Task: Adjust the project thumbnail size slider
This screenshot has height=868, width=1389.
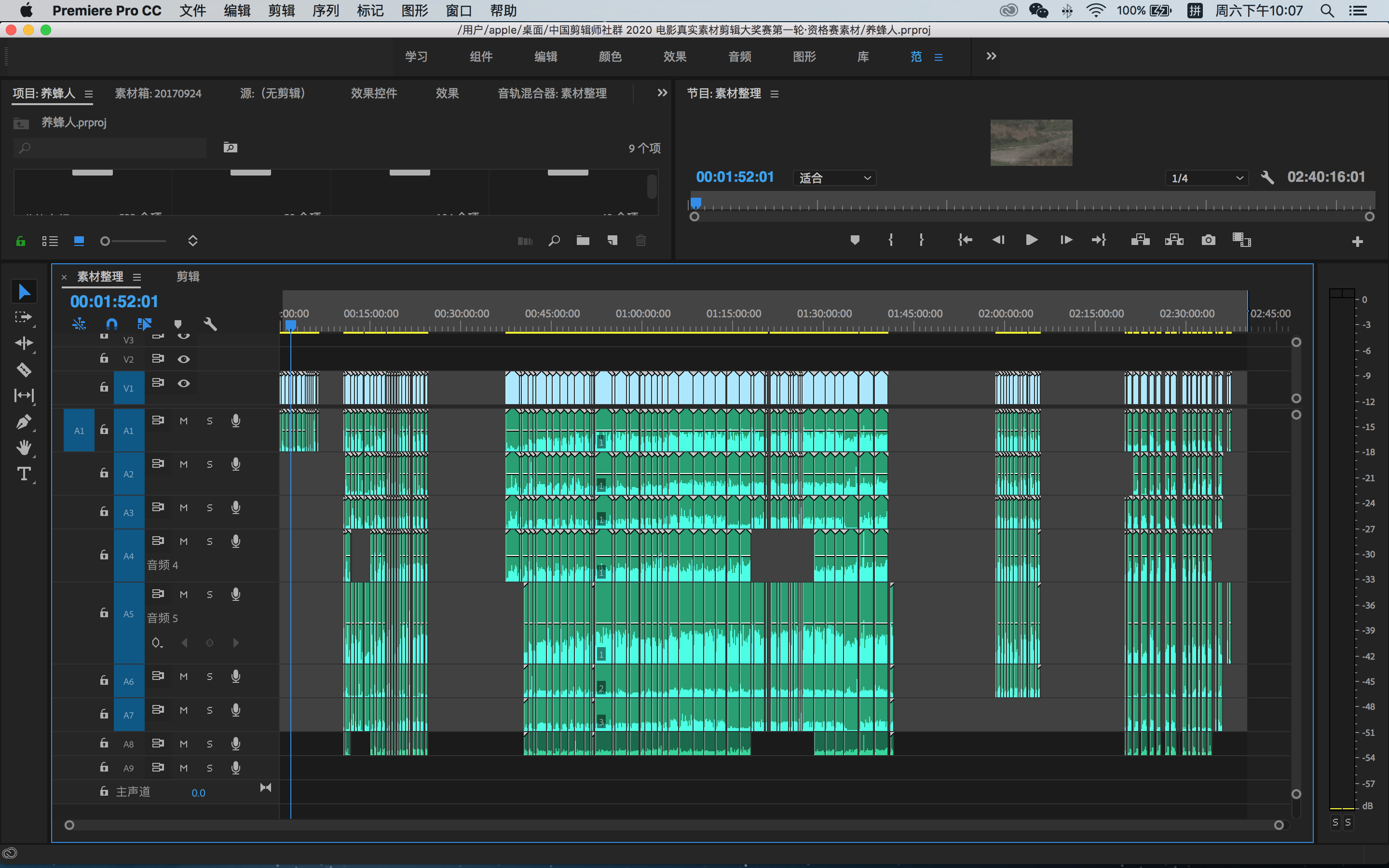Action: tap(106, 241)
